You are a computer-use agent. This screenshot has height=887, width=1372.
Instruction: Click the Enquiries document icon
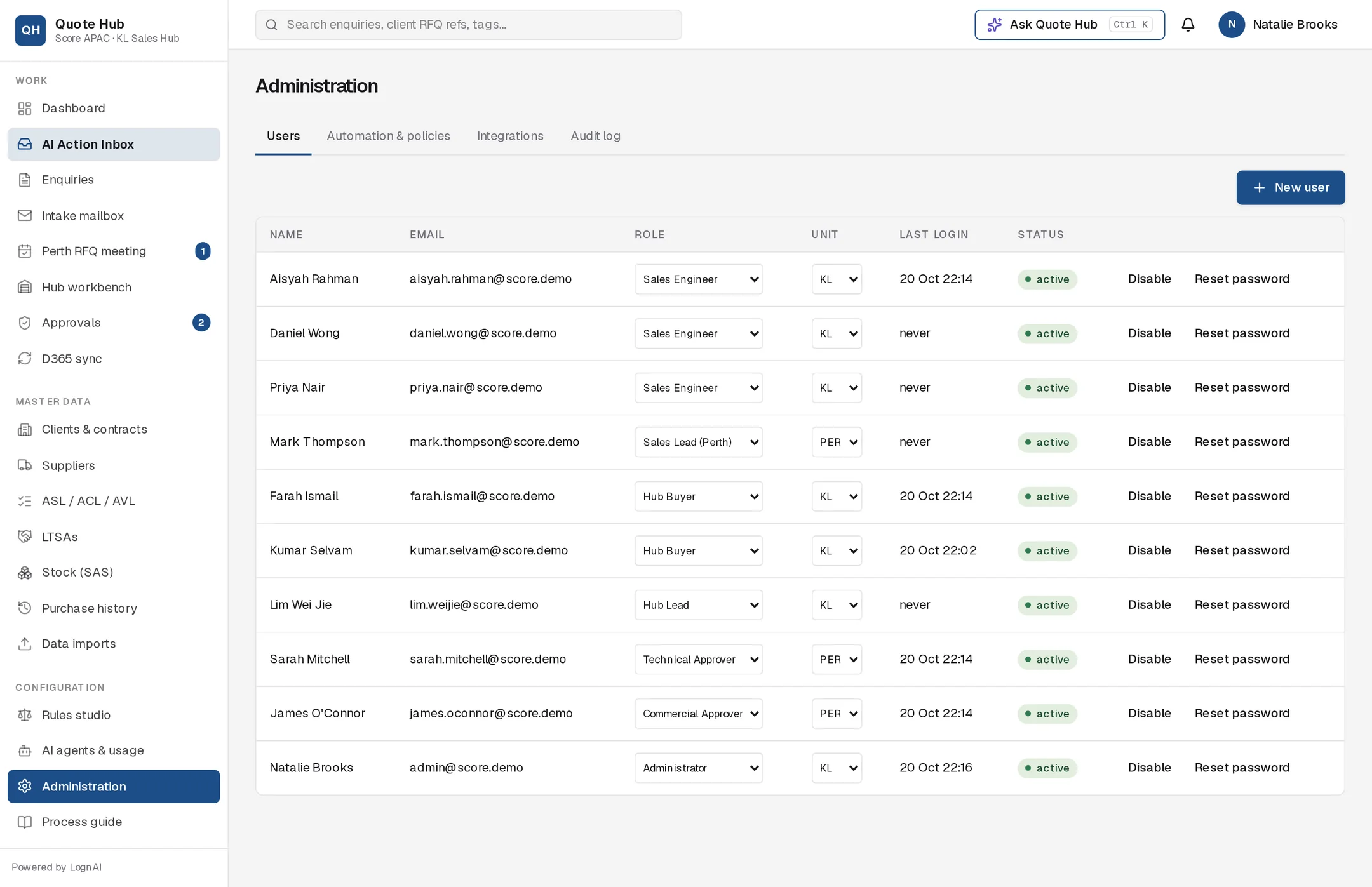pos(25,180)
